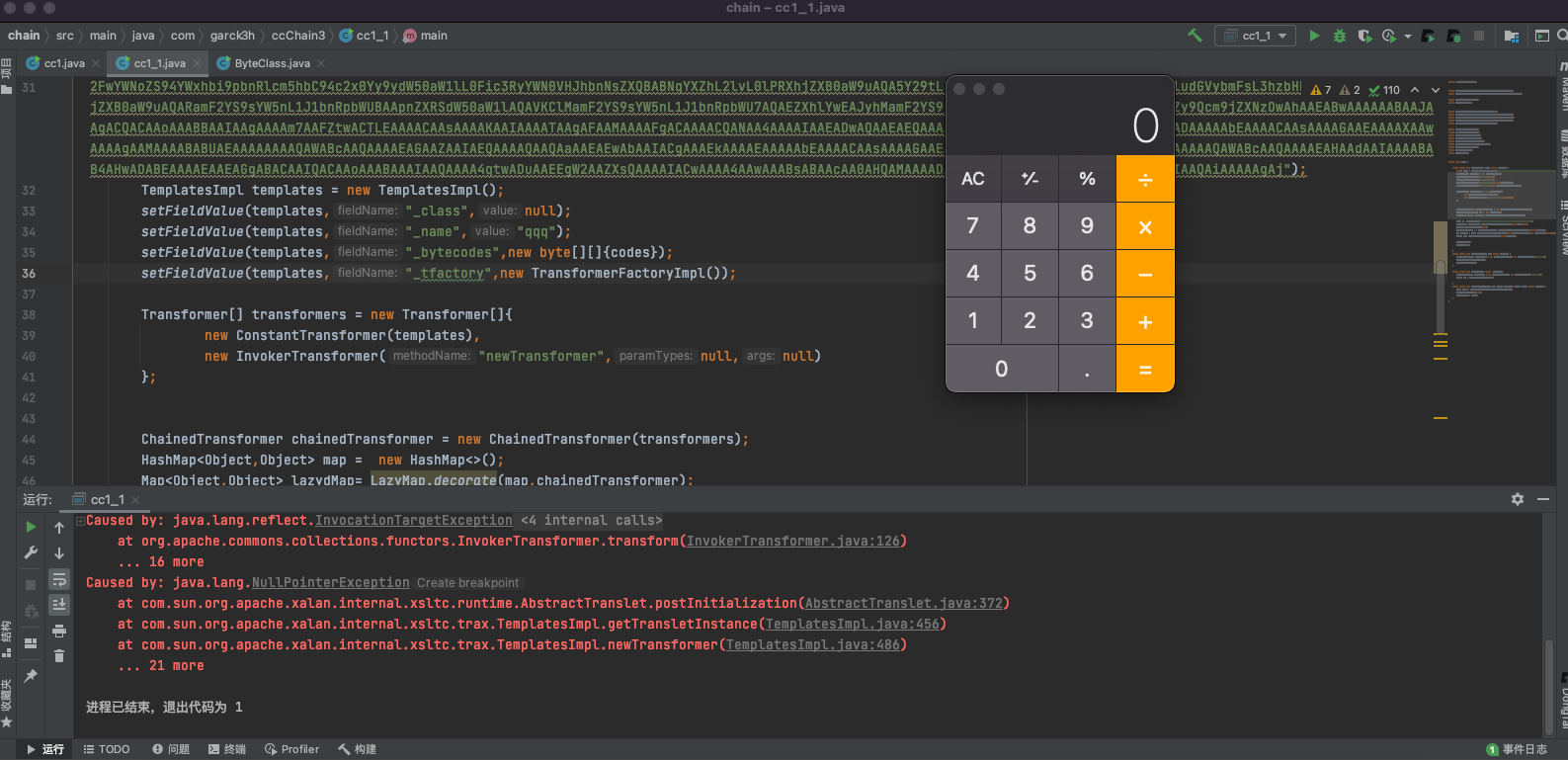Image resolution: width=1568 pixels, height=760 pixels.
Task: Click the up arrow for previous stack trace
Action: click(x=59, y=528)
